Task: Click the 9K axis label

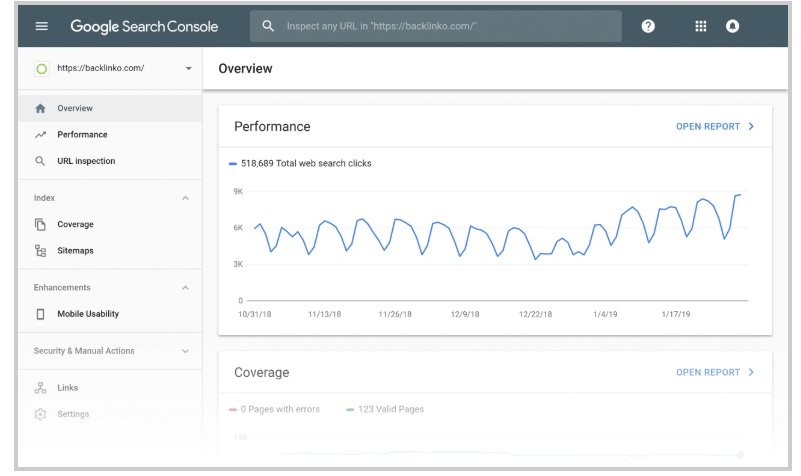Action: (x=238, y=192)
